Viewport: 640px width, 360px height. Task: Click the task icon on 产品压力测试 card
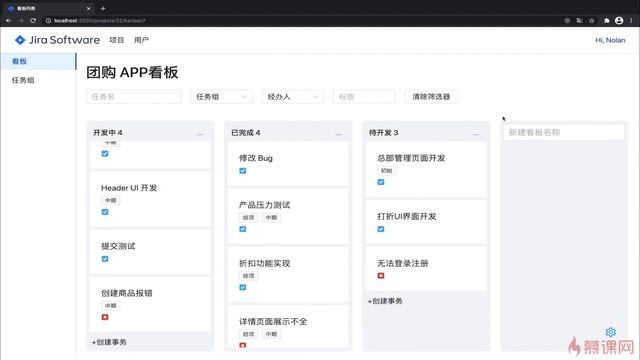click(243, 229)
